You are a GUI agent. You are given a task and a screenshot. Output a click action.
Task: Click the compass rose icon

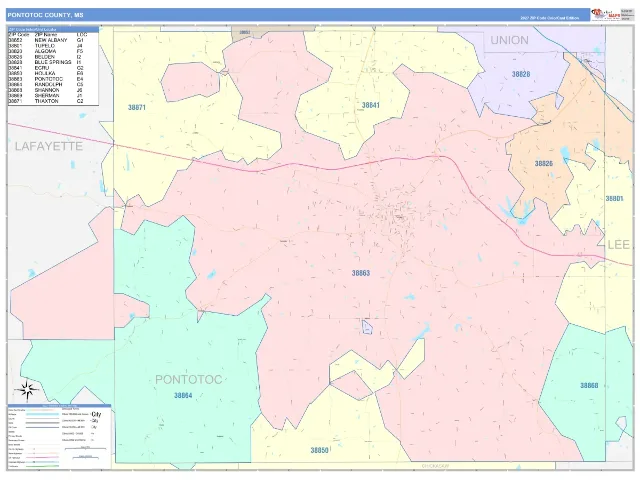pyautogui.click(x=27, y=390)
